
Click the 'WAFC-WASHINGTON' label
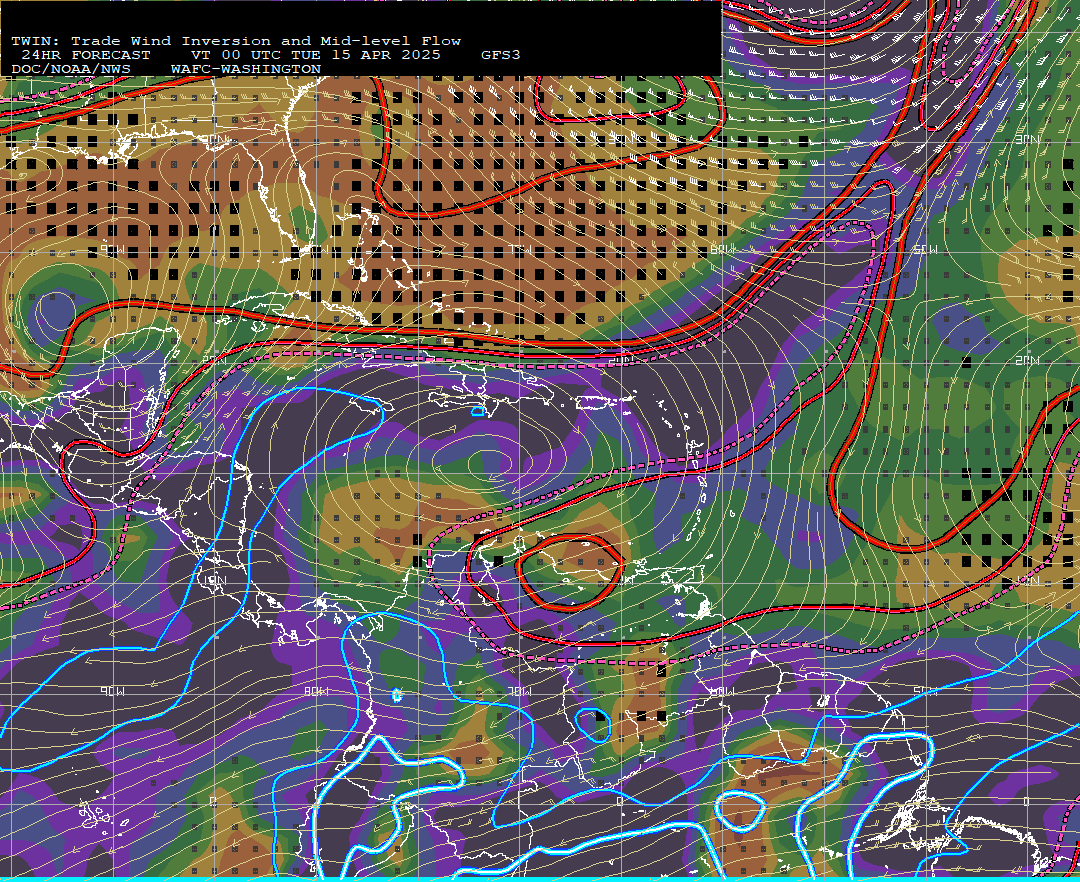tap(246, 70)
